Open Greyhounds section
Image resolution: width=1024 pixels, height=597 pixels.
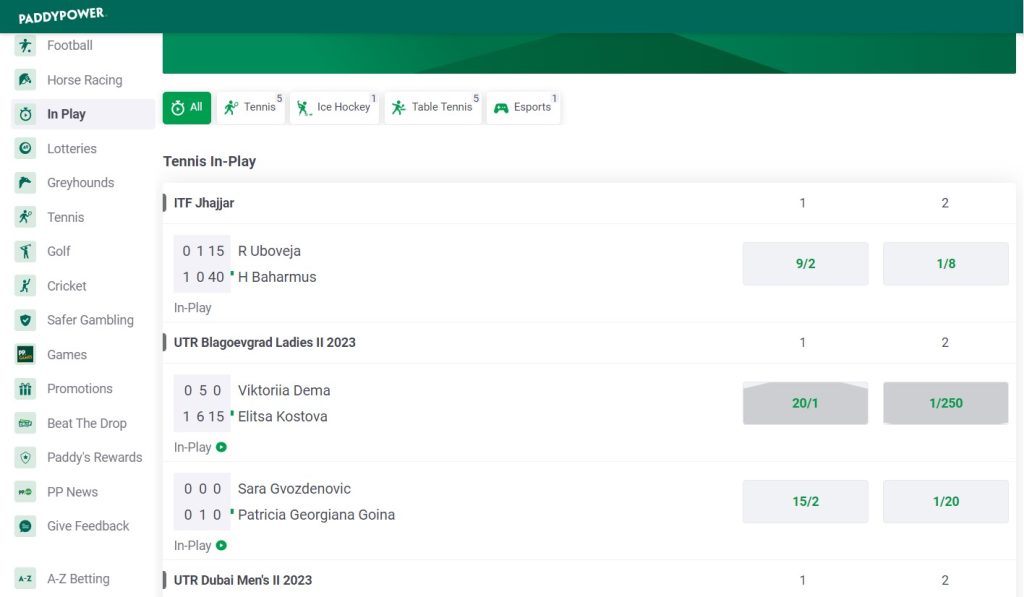(80, 183)
